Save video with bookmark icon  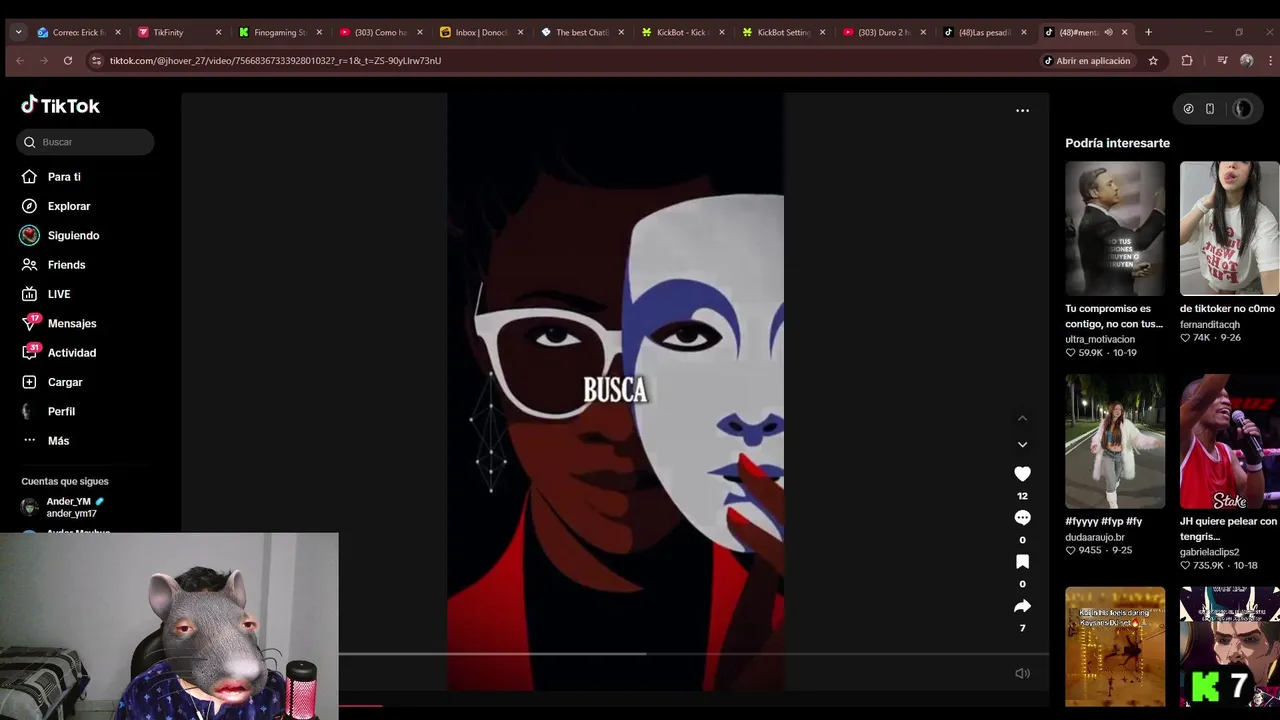point(1022,562)
